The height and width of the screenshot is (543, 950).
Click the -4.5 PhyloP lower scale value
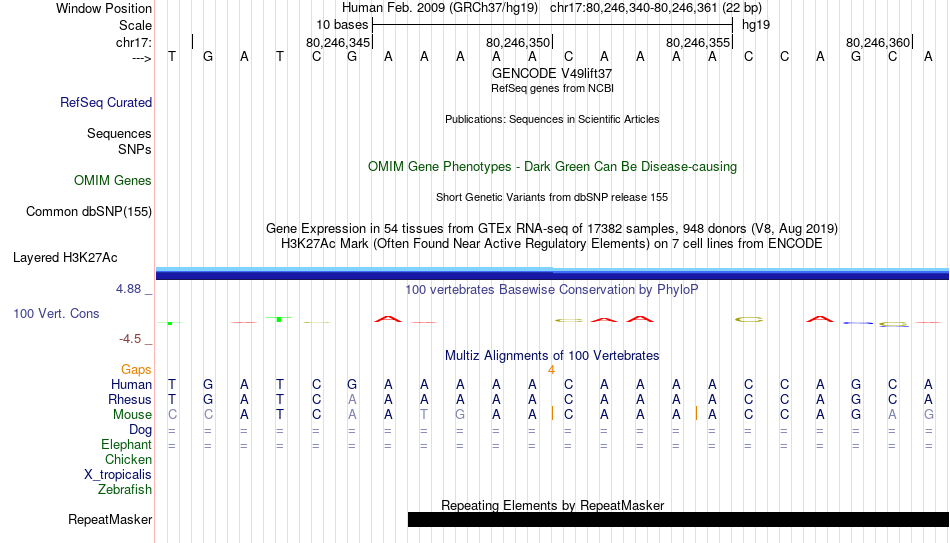tap(130, 339)
